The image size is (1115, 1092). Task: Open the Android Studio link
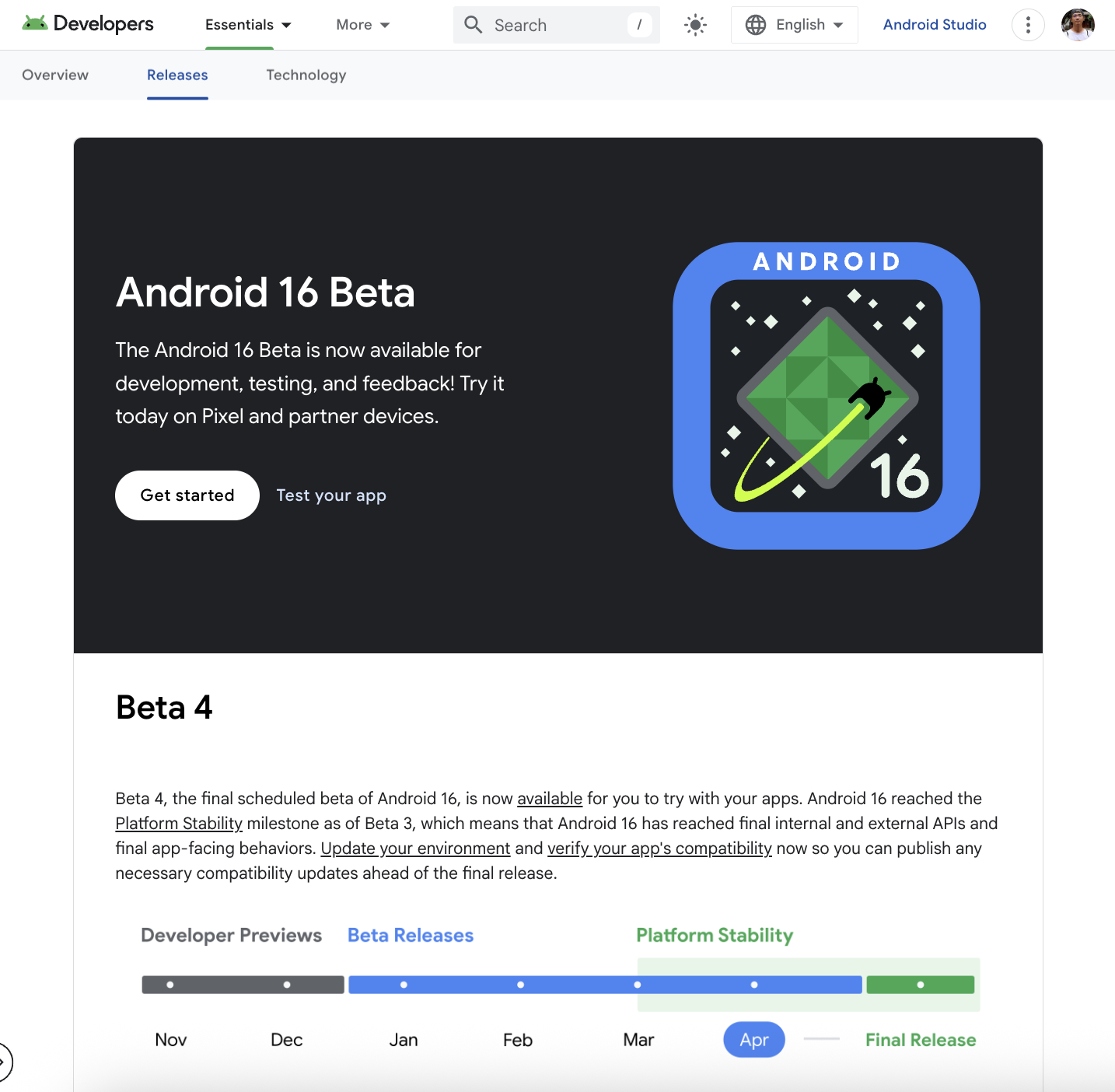click(935, 25)
